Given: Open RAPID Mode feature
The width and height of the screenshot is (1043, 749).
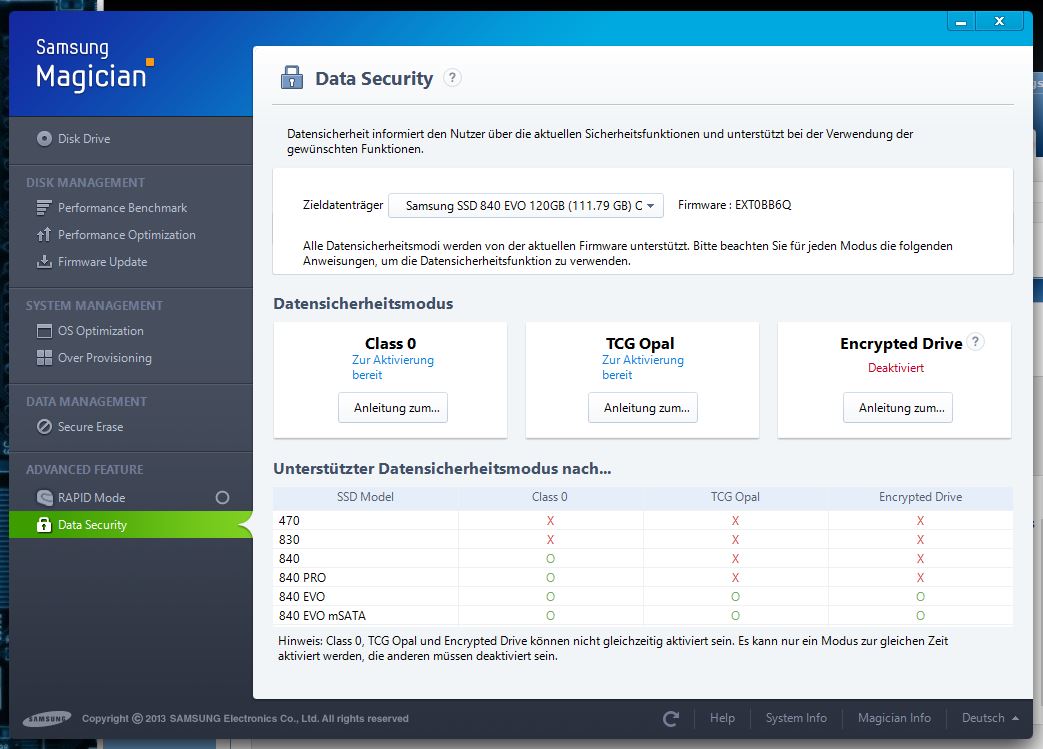Looking at the screenshot, I should [130, 498].
